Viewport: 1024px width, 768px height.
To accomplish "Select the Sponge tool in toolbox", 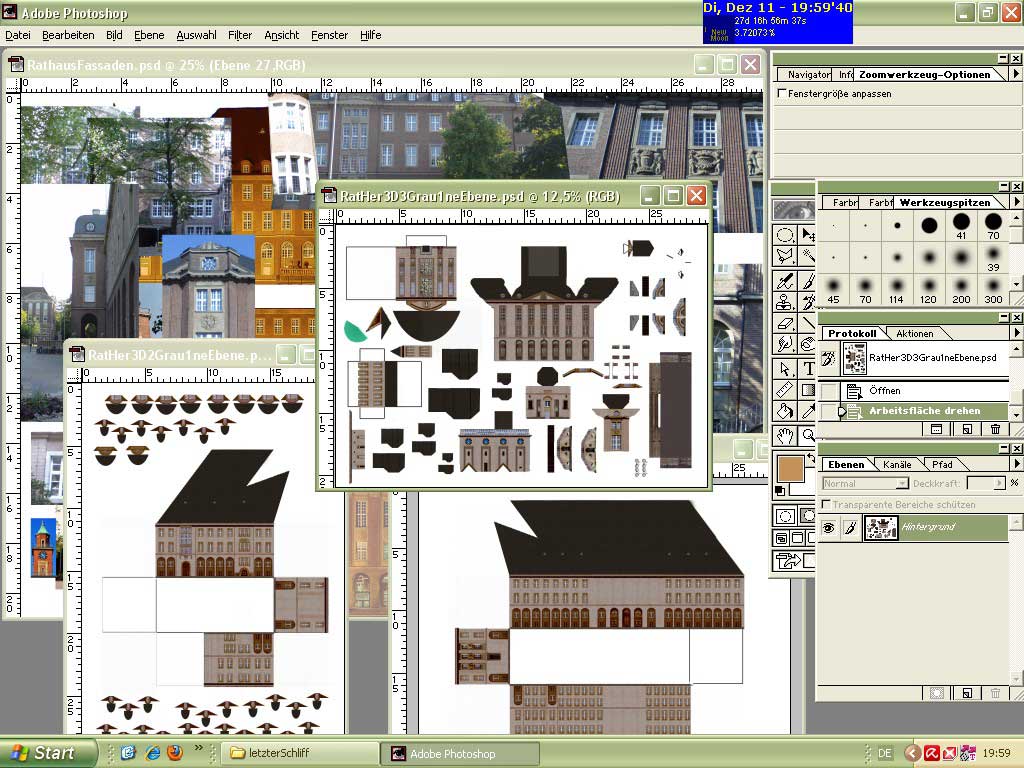I will point(808,344).
